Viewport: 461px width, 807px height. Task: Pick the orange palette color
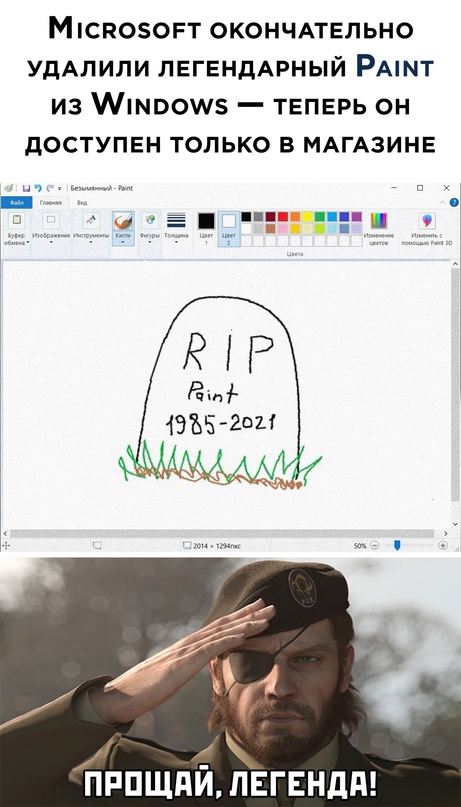pyautogui.click(x=295, y=217)
